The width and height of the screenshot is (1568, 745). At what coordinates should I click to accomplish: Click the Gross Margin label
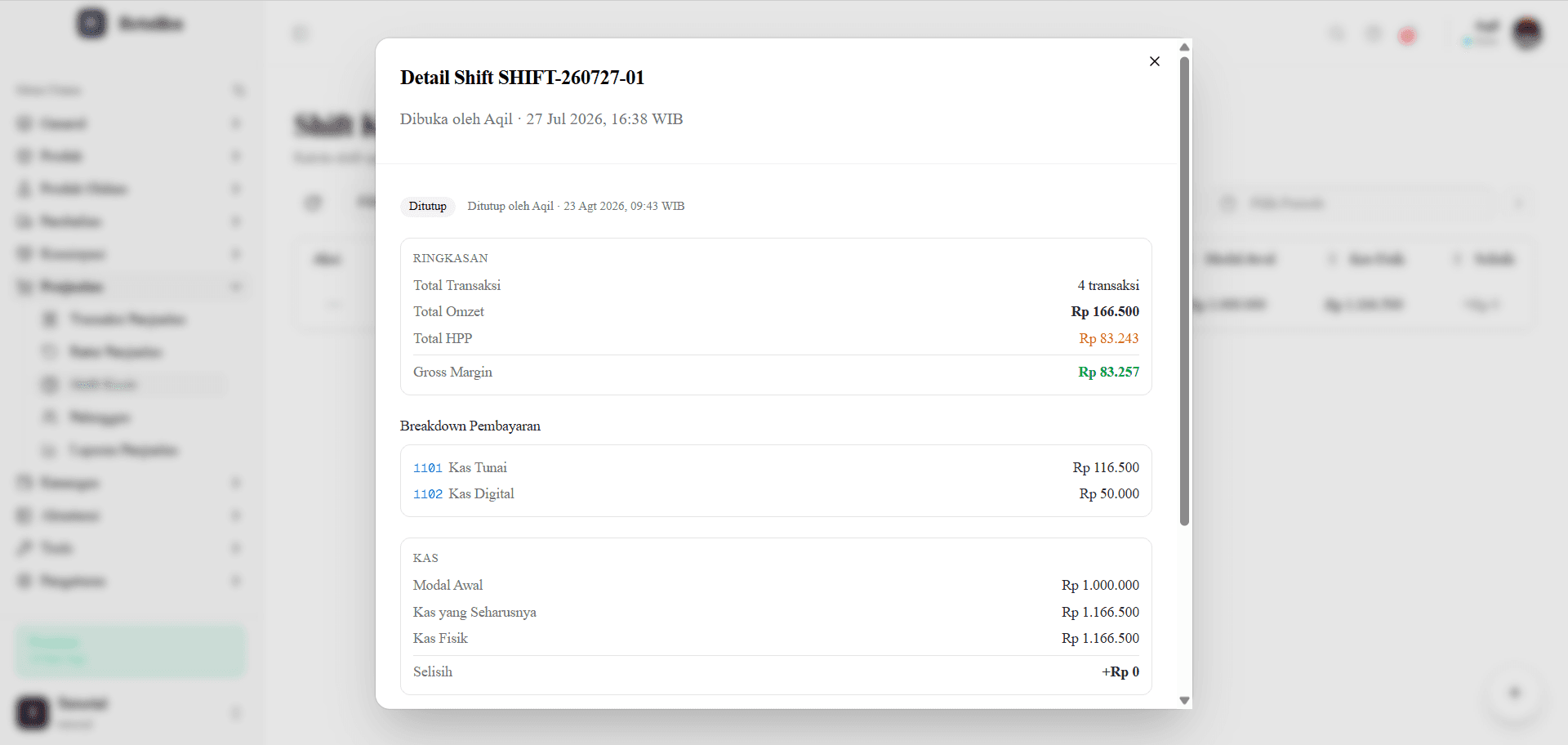[452, 372]
